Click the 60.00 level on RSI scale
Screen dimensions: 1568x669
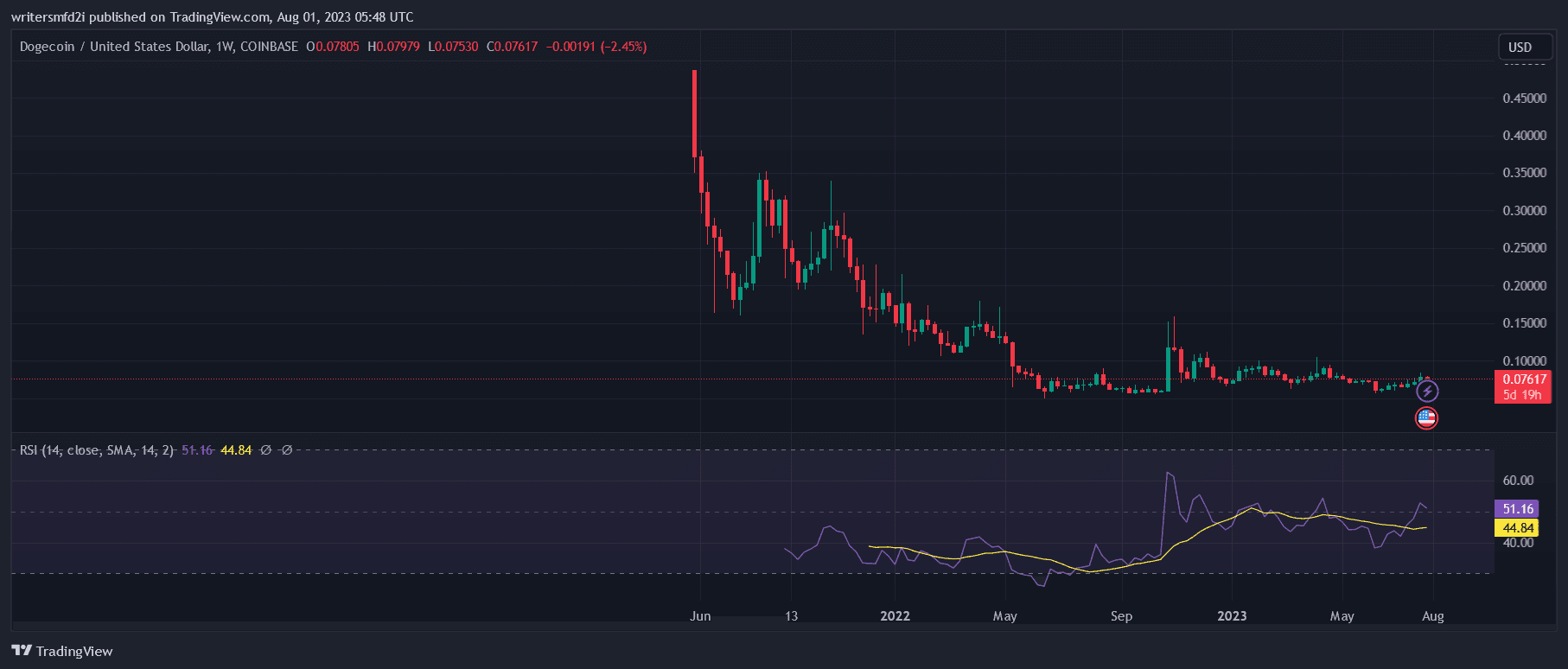[x=1518, y=481]
